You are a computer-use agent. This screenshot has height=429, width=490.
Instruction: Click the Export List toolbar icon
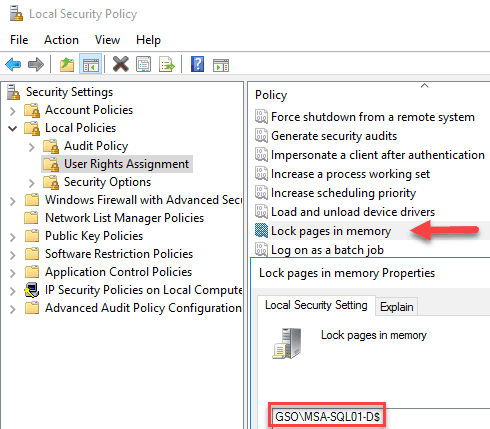pyautogui.click(x=166, y=64)
